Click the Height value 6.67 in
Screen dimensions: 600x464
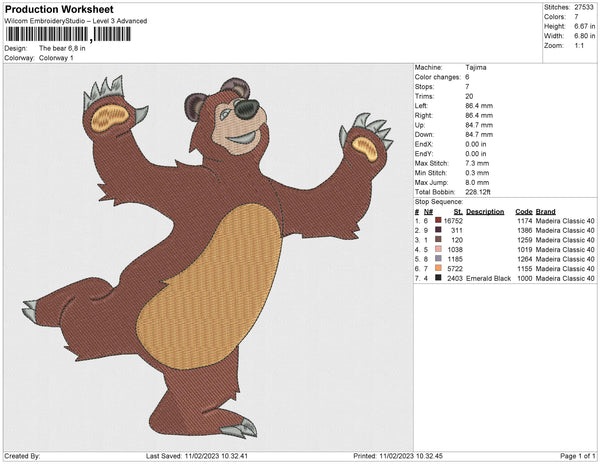584,26
